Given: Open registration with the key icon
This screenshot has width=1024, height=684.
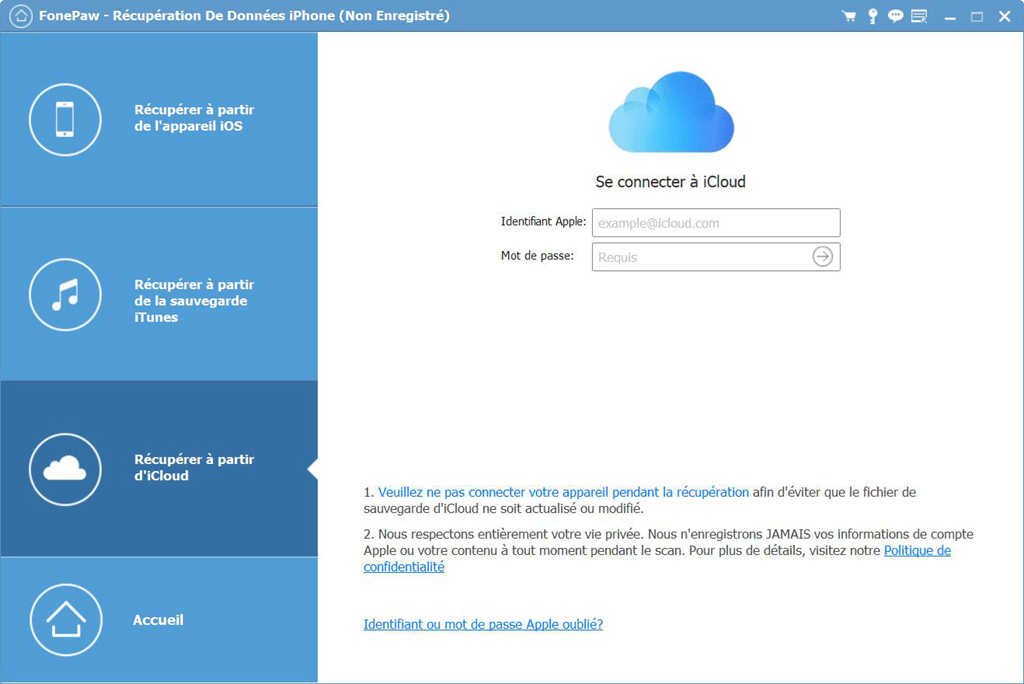Looking at the screenshot, I should click(x=872, y=16).
